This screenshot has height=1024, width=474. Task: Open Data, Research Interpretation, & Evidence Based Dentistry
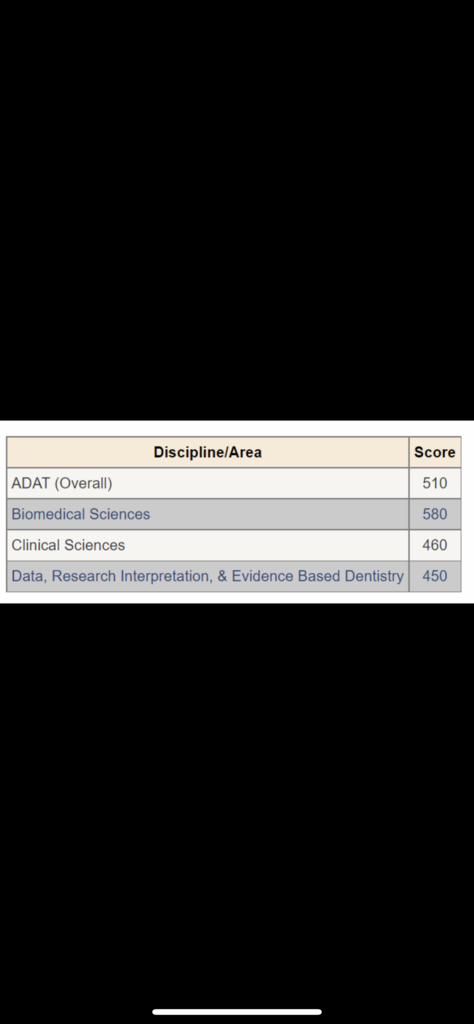[208, 576]
